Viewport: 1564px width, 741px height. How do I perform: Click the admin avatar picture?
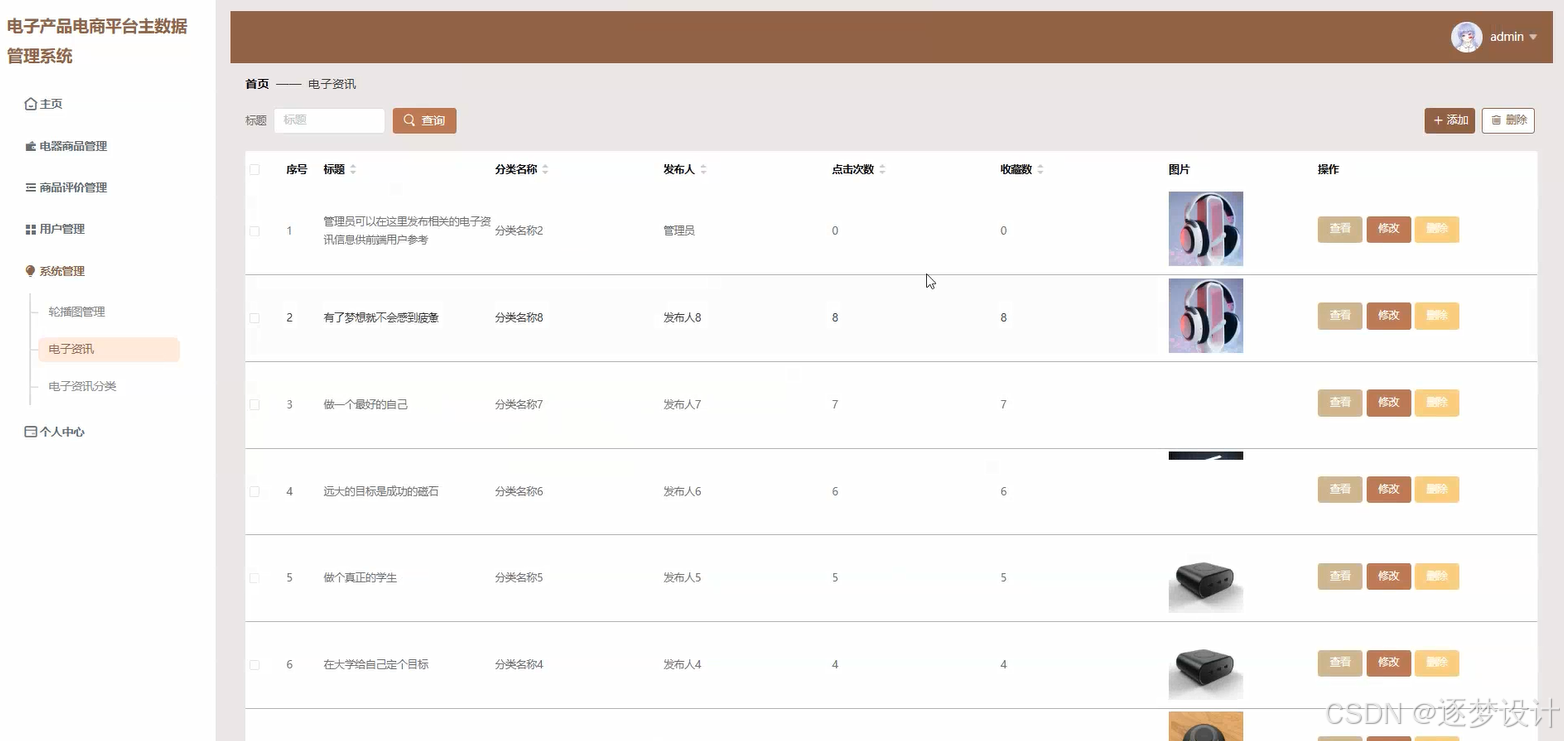1466,37
